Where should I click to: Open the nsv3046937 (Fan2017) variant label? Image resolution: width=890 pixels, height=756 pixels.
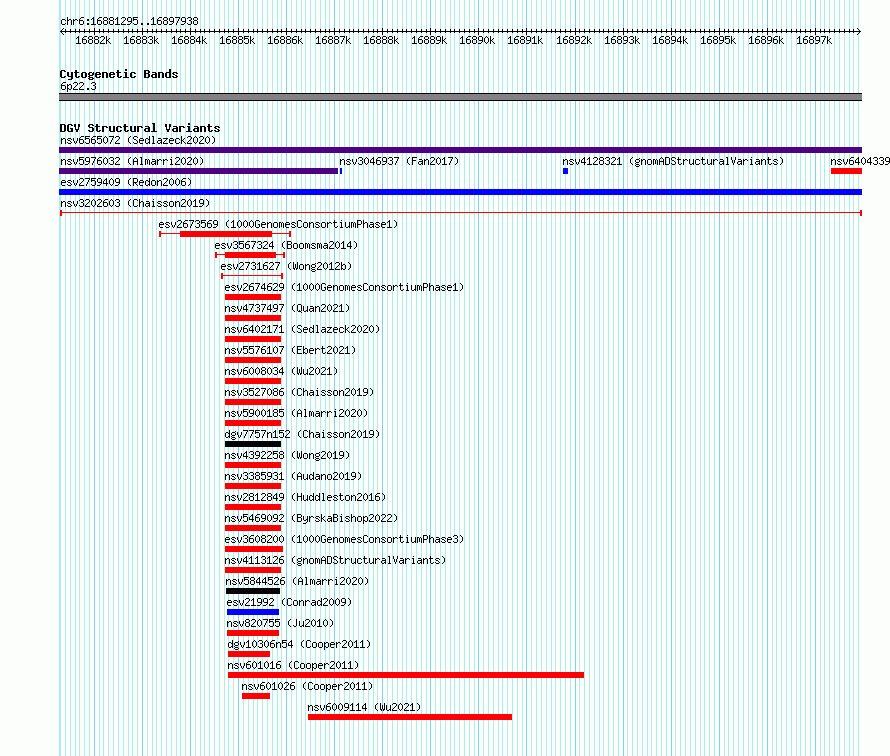(399, 161)
